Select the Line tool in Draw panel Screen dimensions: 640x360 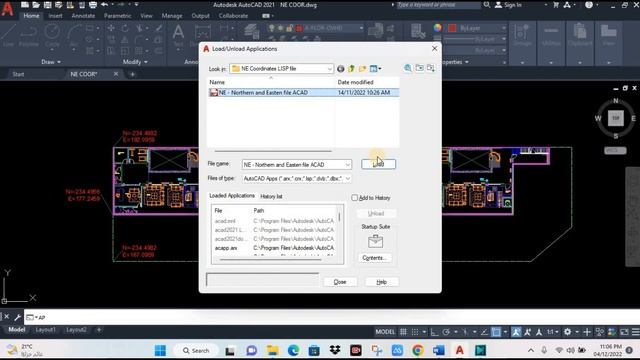click(8, 35)
